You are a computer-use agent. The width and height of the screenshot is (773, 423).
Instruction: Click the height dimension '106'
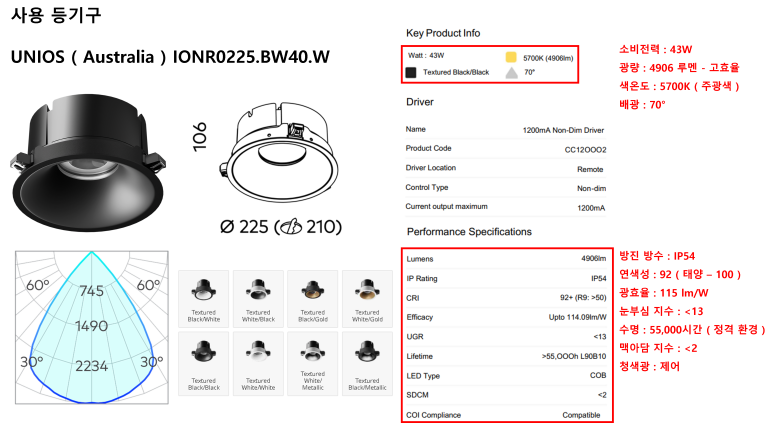[199, 137]
